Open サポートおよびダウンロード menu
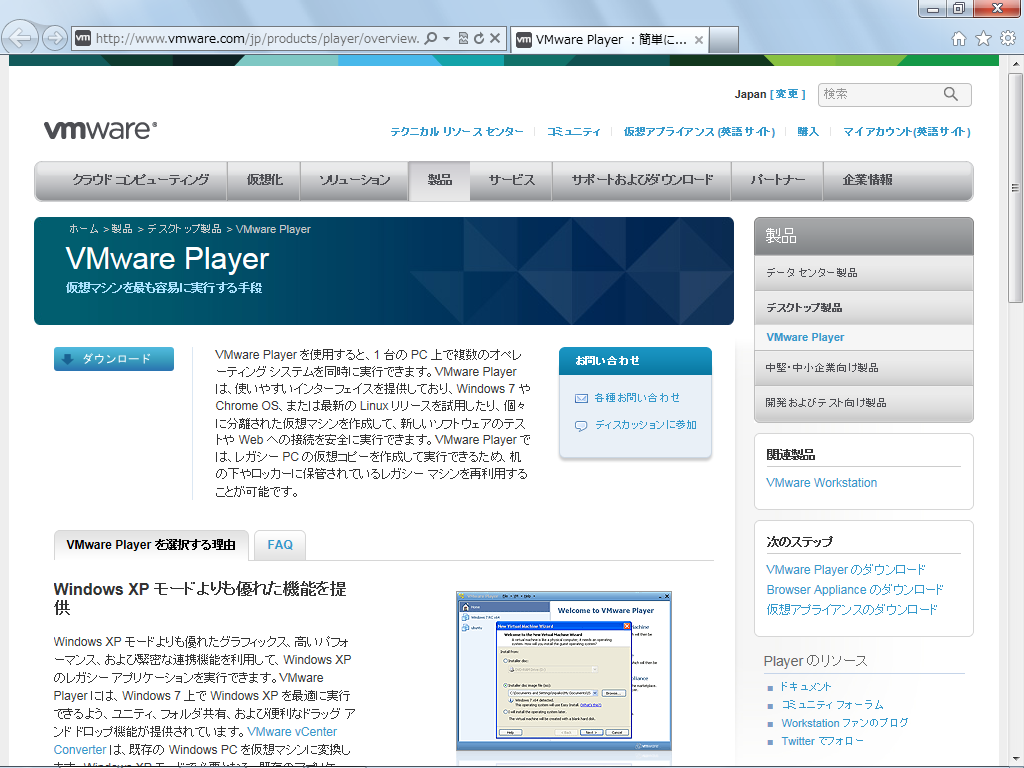This screenshot has width=1024, height=768. pos(642,180)
